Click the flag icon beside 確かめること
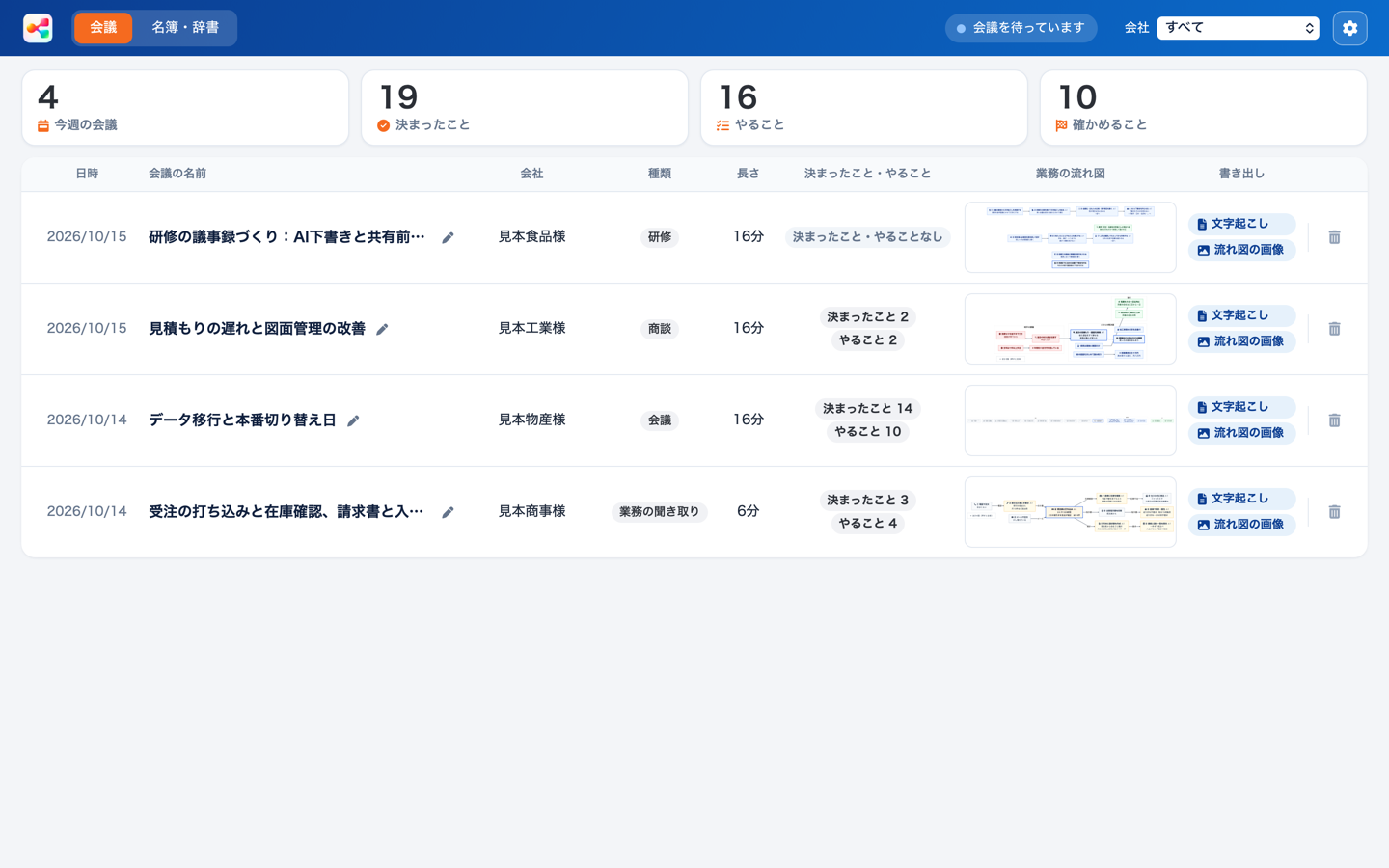This screenshot has height=868, width=1389. coord(1061,125)
